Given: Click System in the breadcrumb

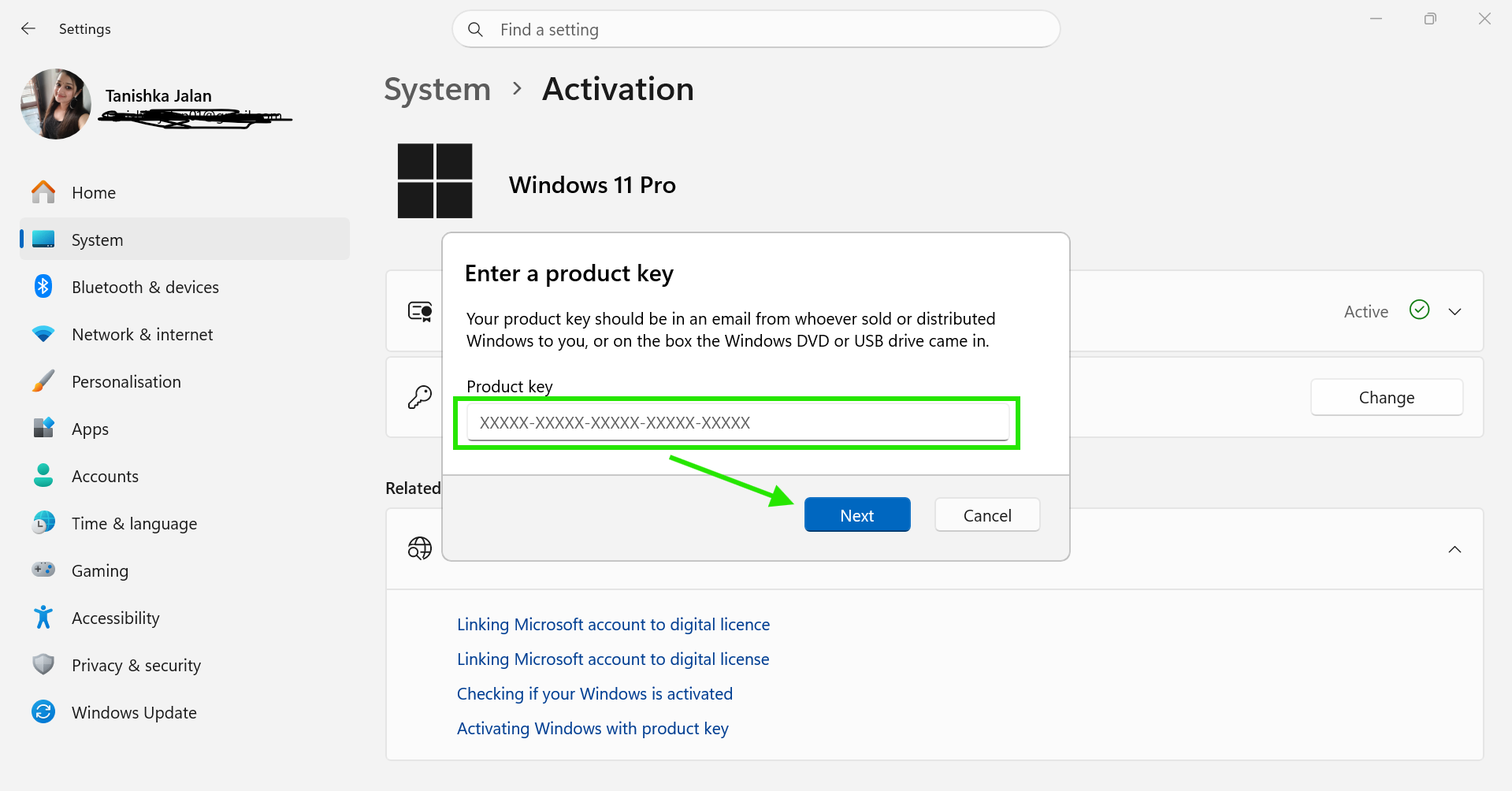Looking at the screenshot, I should tap(437, 89).
